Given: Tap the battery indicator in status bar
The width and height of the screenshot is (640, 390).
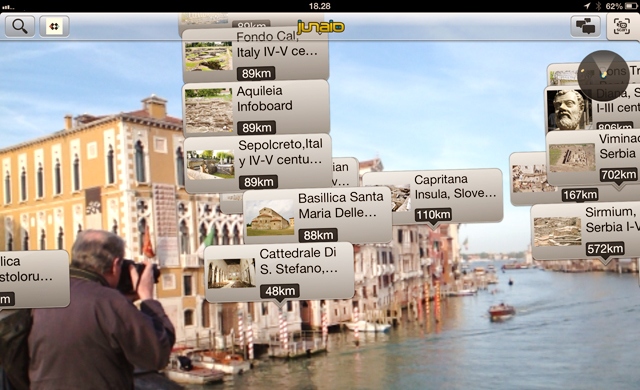Looking at the screenshot, I should coord(630,6).
